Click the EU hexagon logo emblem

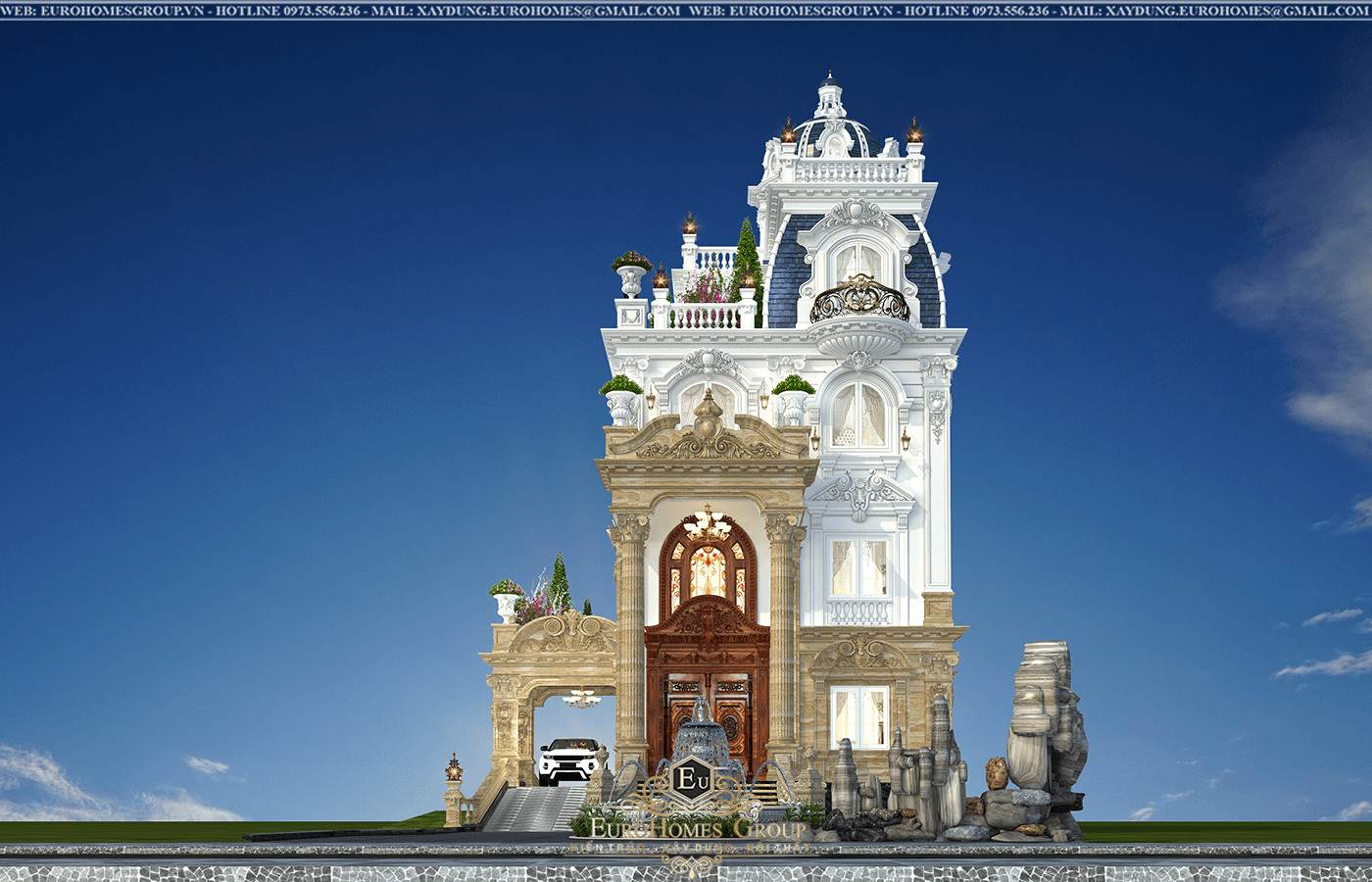691,781
